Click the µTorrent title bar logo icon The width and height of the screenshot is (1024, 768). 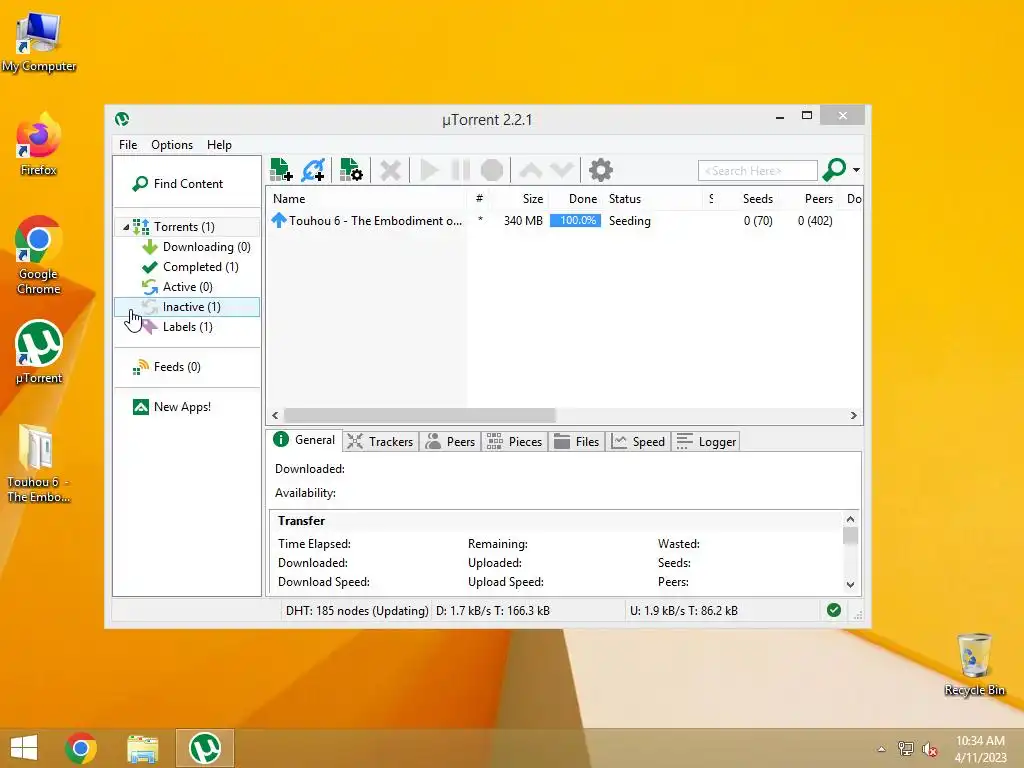pos(122,120)
